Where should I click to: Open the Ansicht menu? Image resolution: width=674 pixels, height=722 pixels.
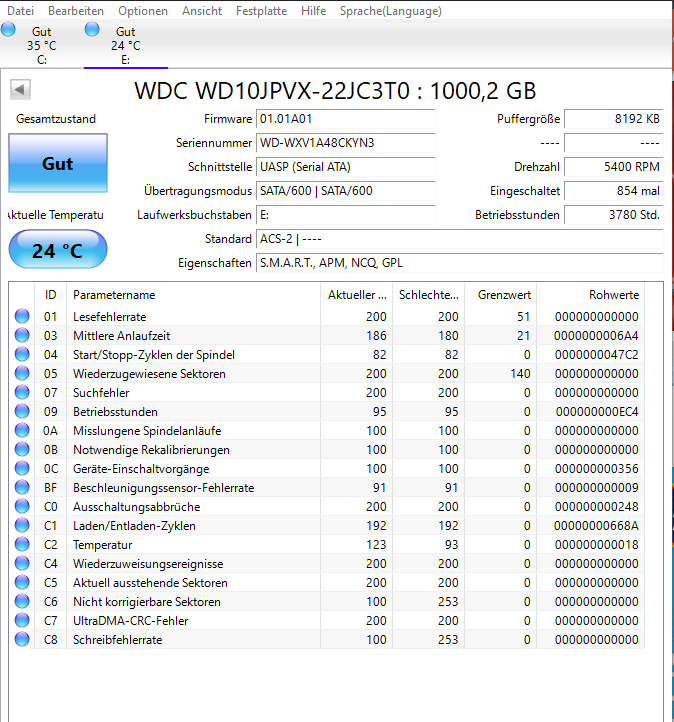click(202, 11)
